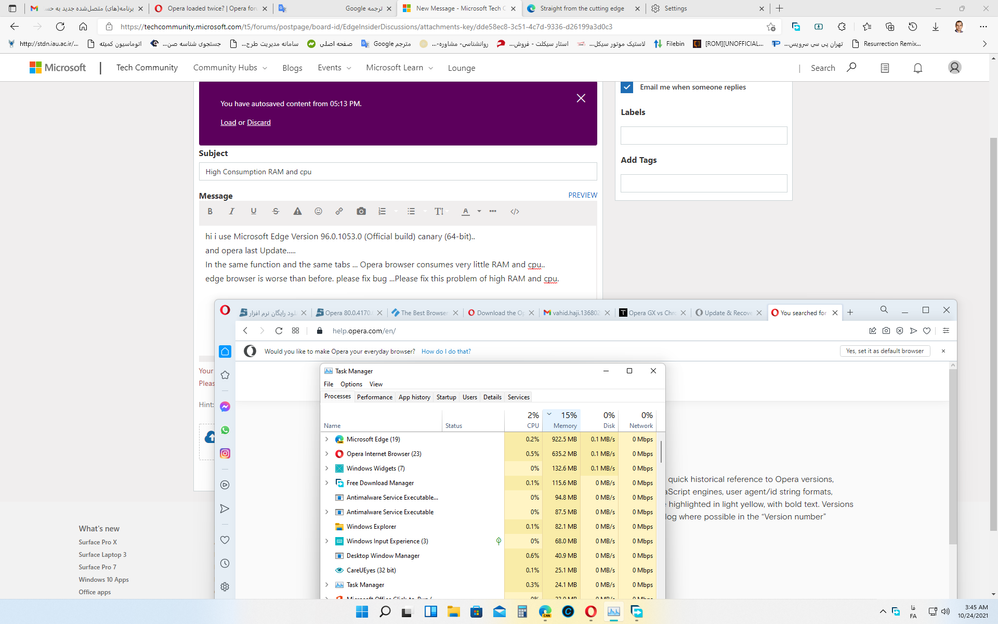Open Task Manager Options menu
This screenshot has height=624, width=998.
pos(351,384)
